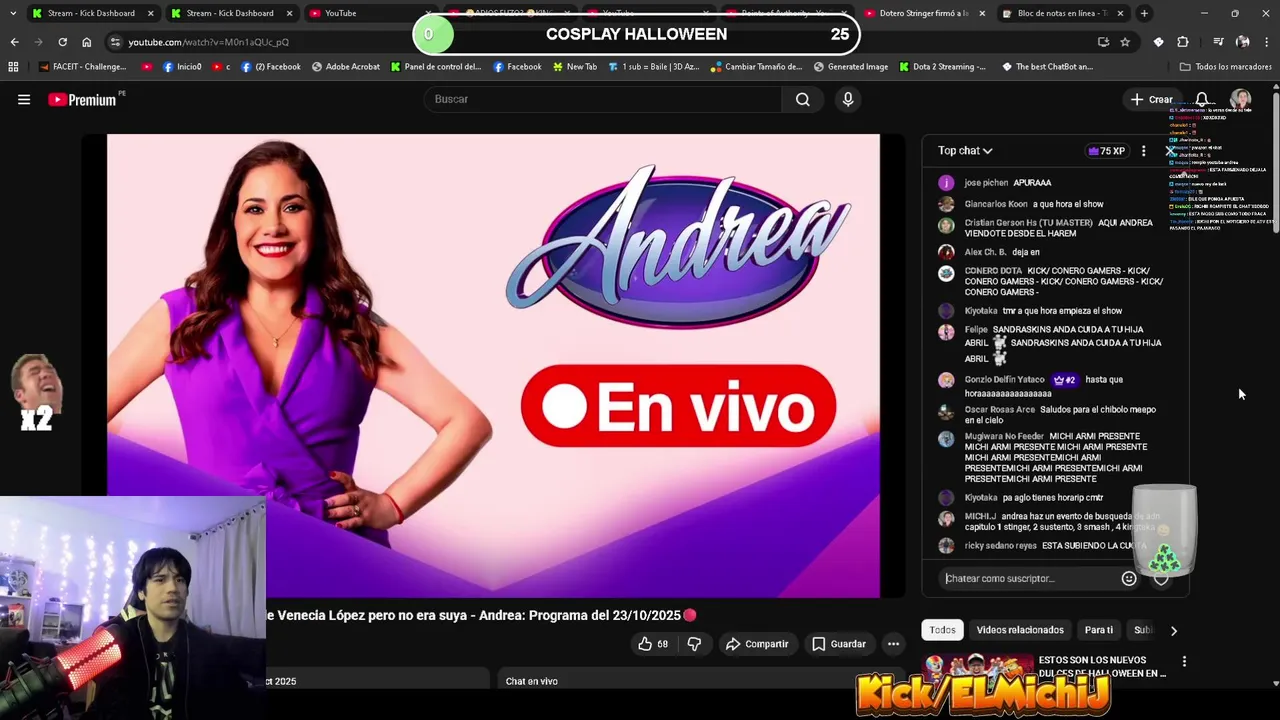Select the Para ti chip
The image size is (1280, 720).
pyautogui.click(x=1099, y=630)
